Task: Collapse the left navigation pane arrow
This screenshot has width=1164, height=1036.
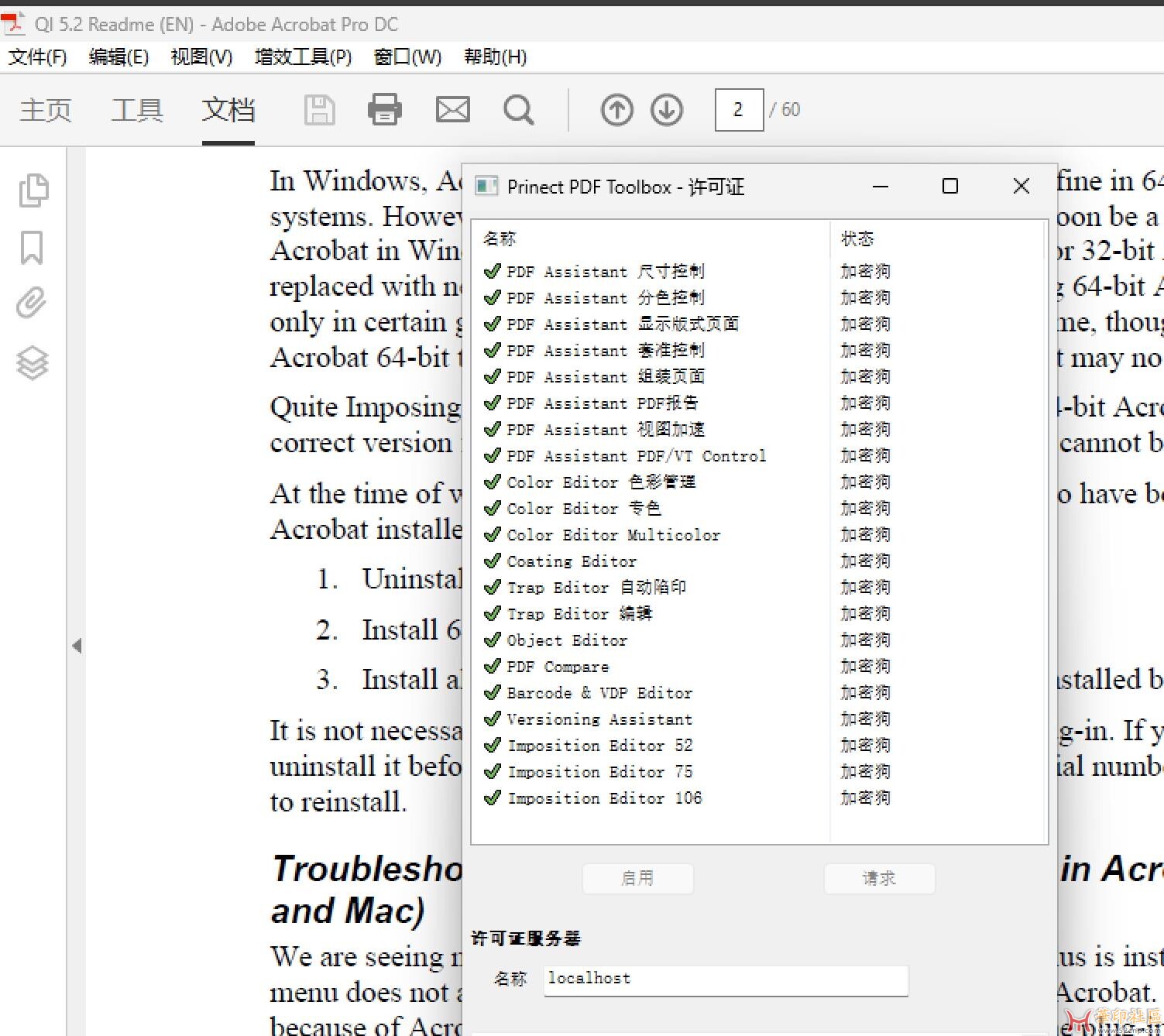Action: 77,645
